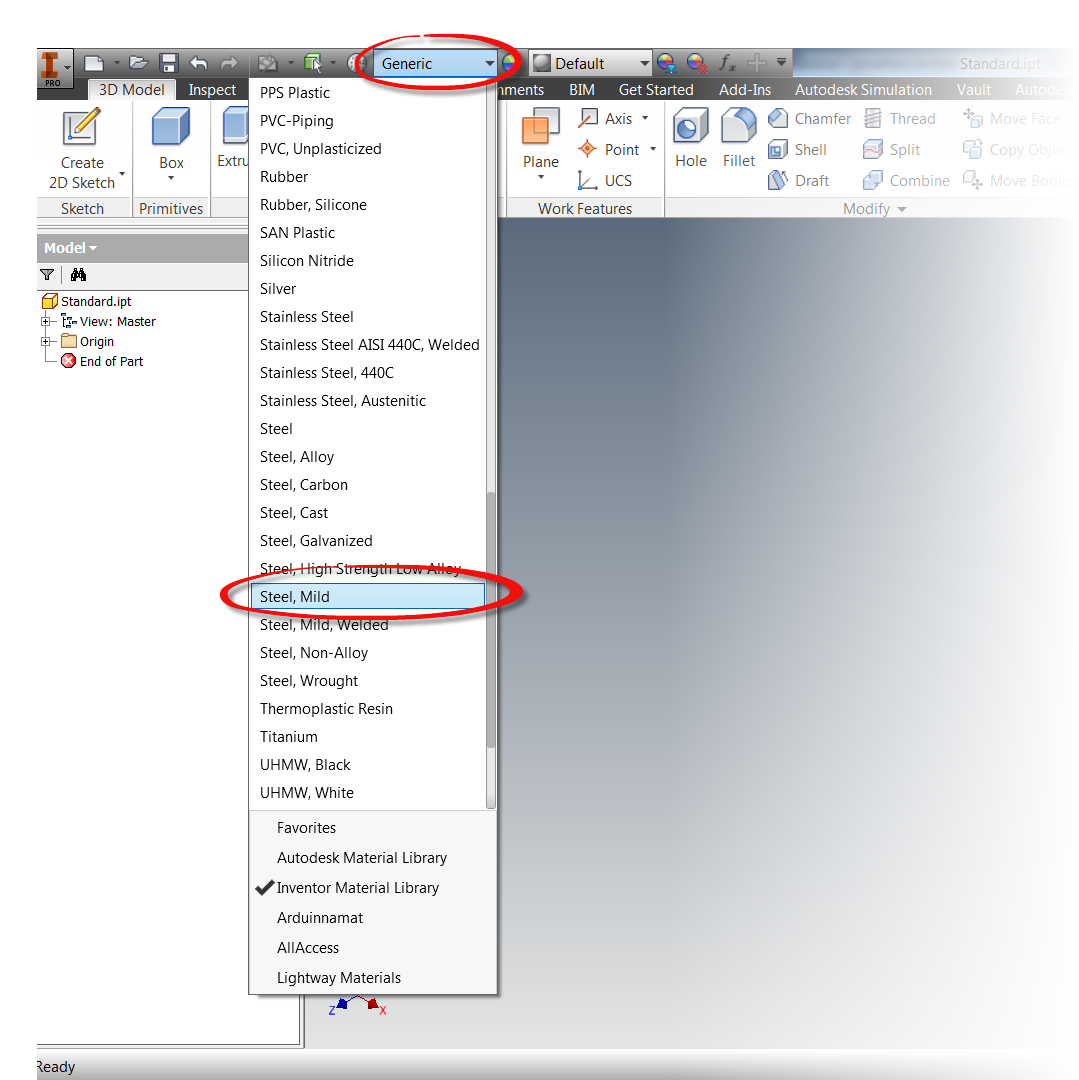
Task: Select End of Part marker
Action: [102, 362]
